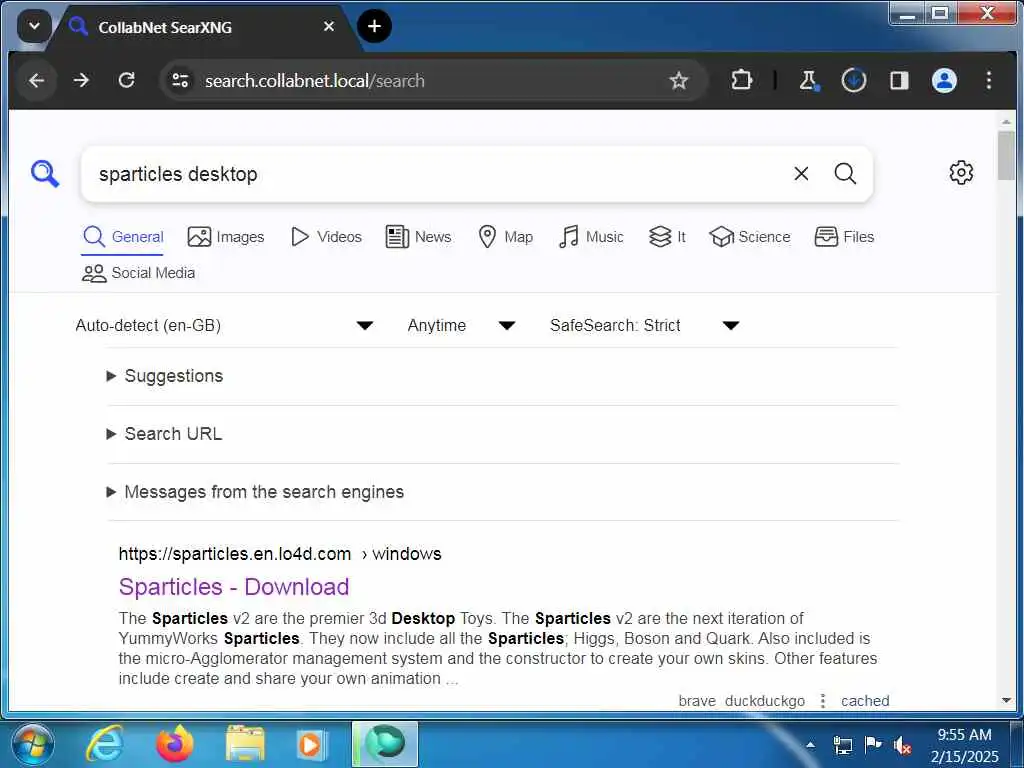
Task: Click the sparticles.en.lo4d.com result URL
Action: pos(280,554)
